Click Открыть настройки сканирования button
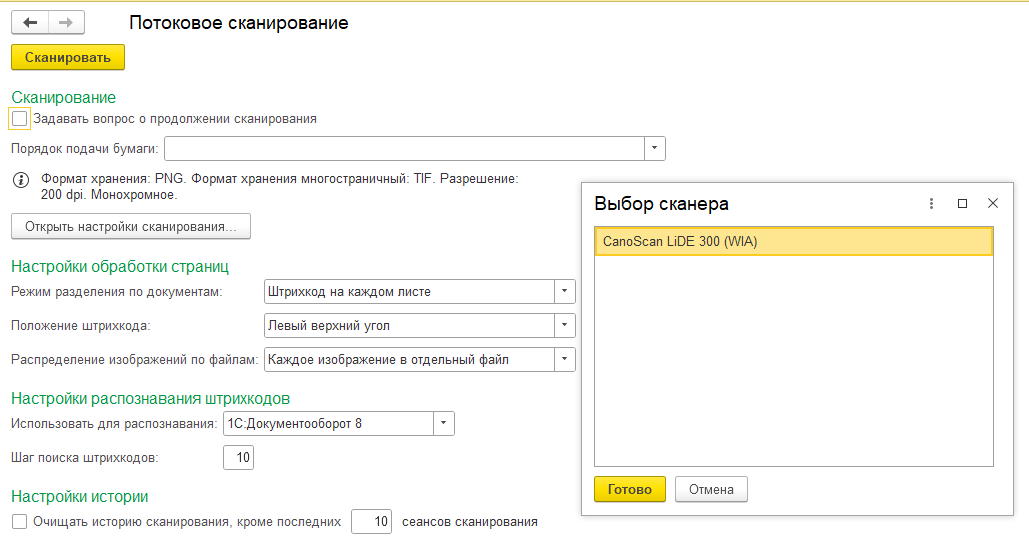This screenshot has width=1029, height=551. coord(130,227)
